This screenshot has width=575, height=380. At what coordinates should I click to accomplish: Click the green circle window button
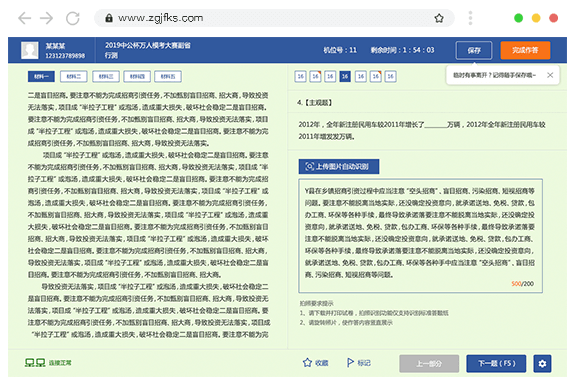(x=519, y=18)
